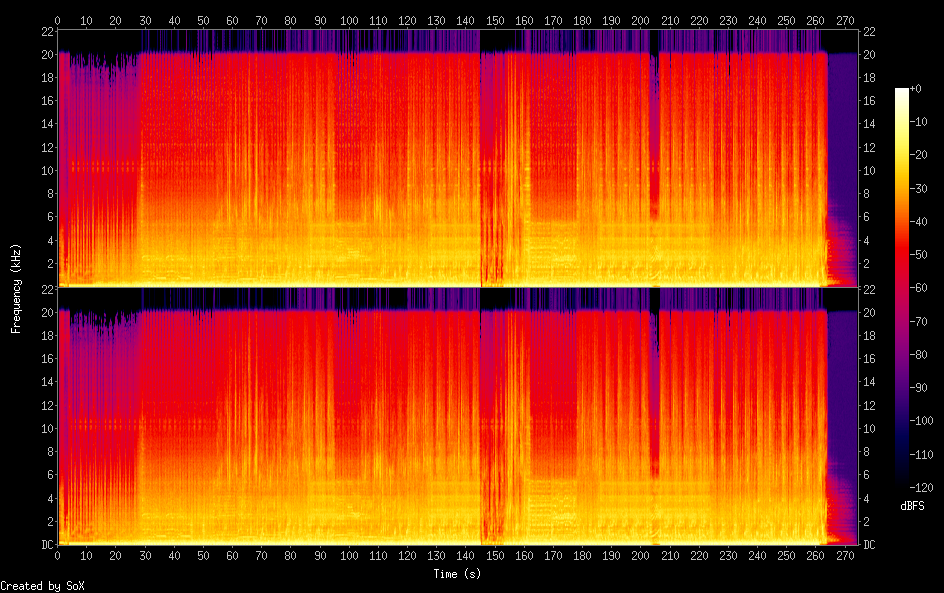Viewport: 944px width, 593px height.
Task: Click the 'dBFS' label under the color scale
Action: 912,506
